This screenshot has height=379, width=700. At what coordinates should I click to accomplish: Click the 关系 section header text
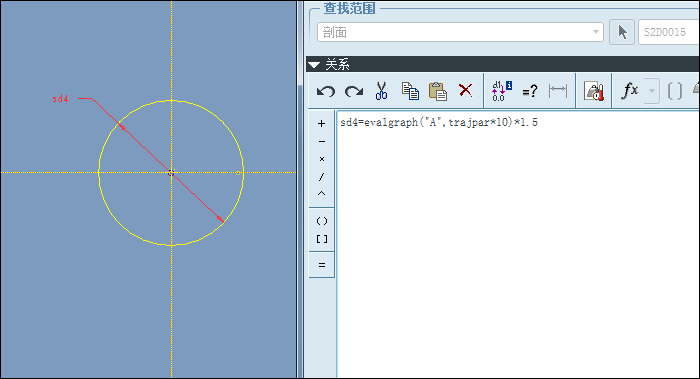click(x=337, y=65)
